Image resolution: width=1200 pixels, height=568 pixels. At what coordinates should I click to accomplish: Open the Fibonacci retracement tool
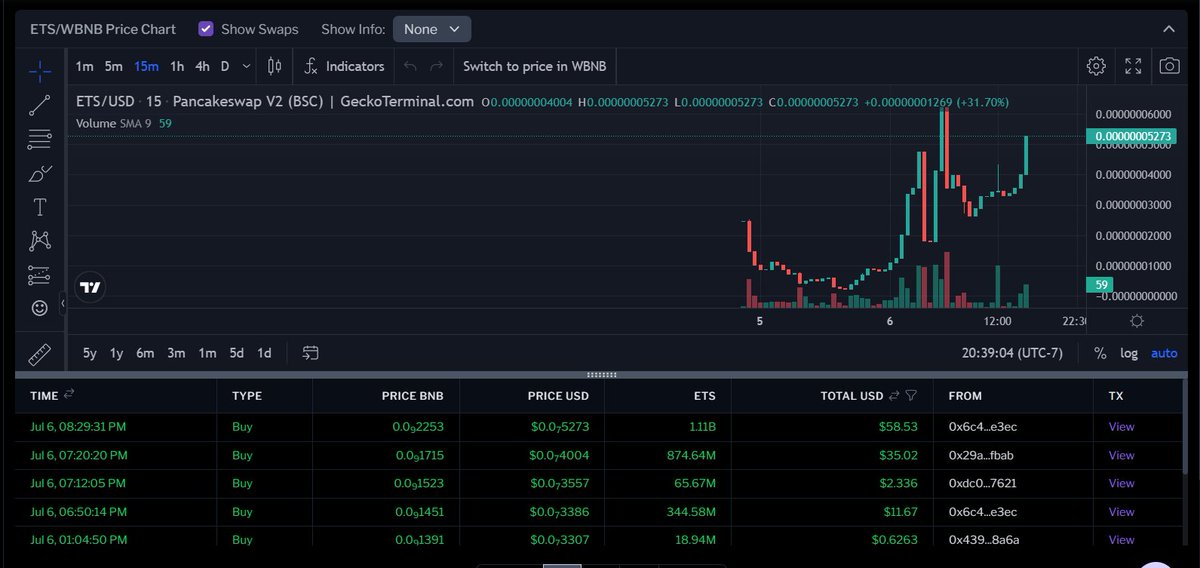[x=40, y=138]
